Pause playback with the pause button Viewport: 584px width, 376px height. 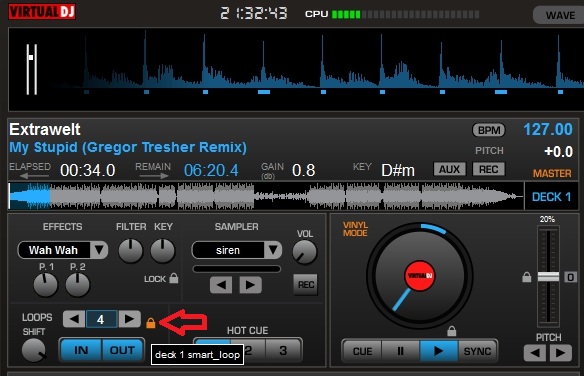[400, 351]
